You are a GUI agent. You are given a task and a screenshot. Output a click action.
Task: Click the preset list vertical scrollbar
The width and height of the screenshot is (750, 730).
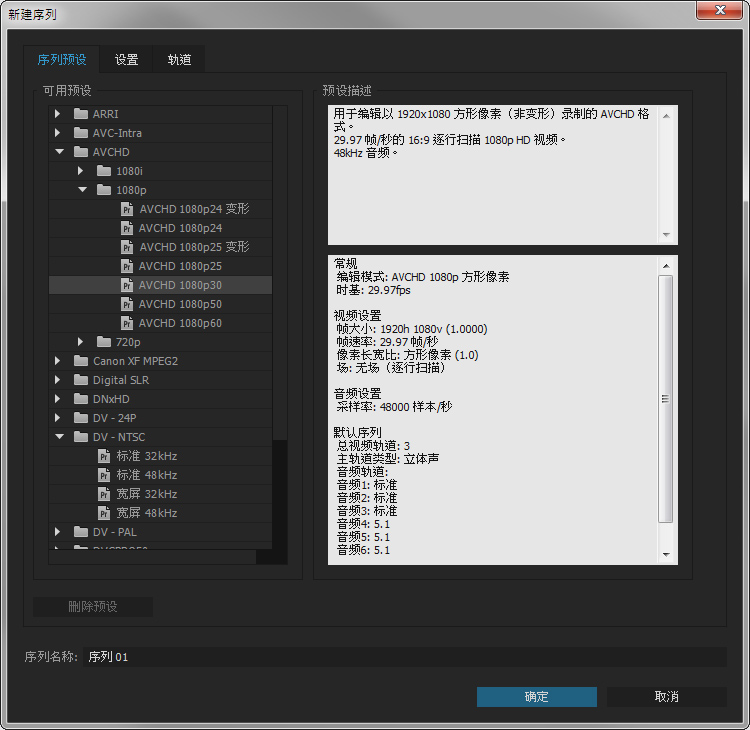coord(280,273)
